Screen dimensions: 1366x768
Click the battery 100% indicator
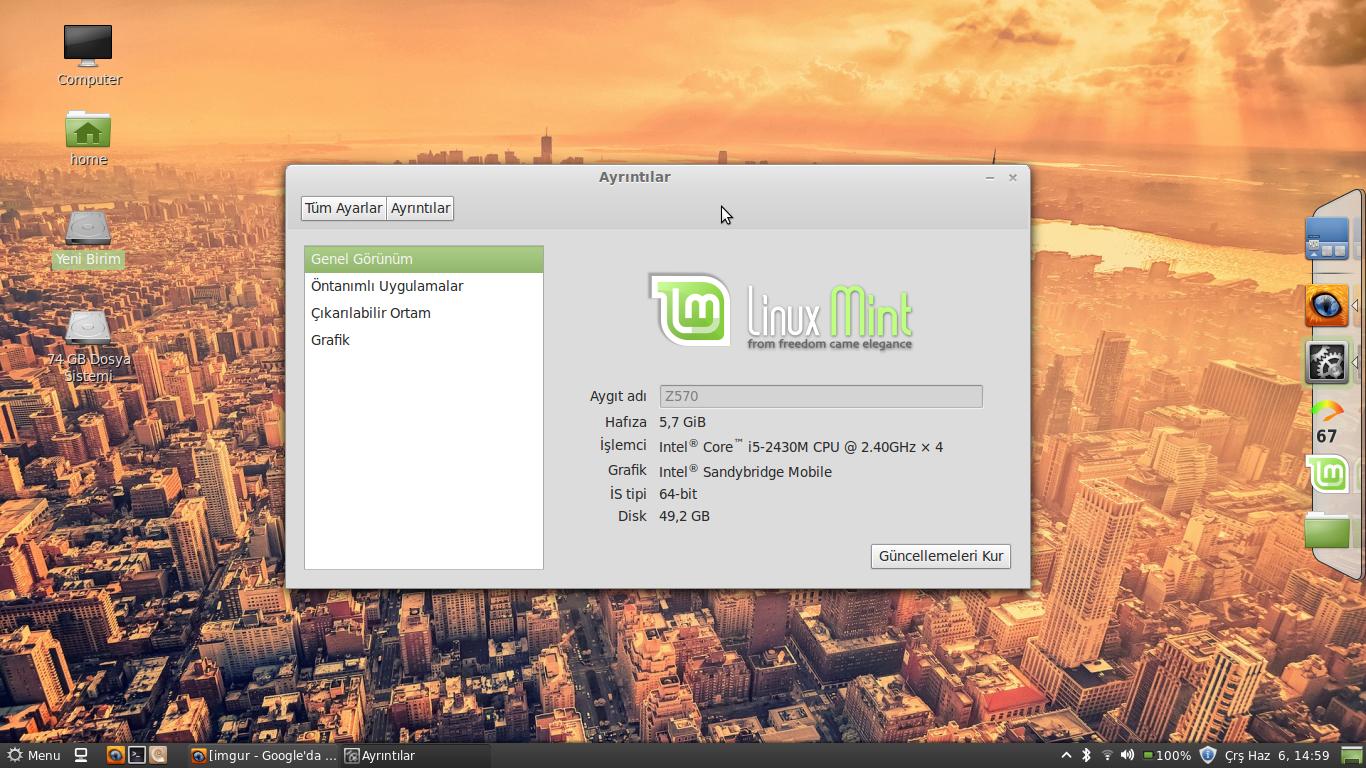(1167, 755)
